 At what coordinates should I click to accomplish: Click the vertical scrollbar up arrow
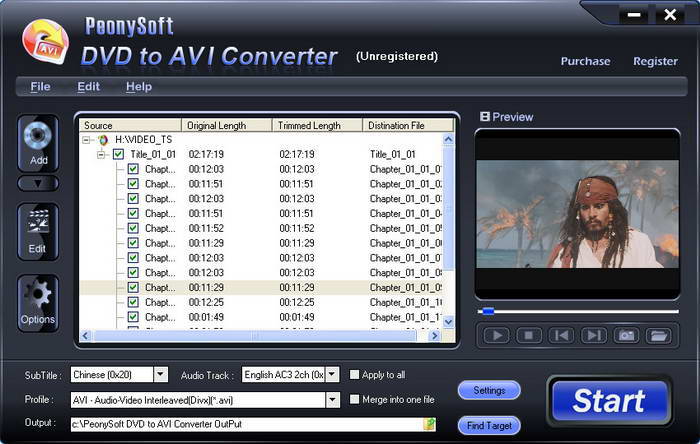coord(449,139)
